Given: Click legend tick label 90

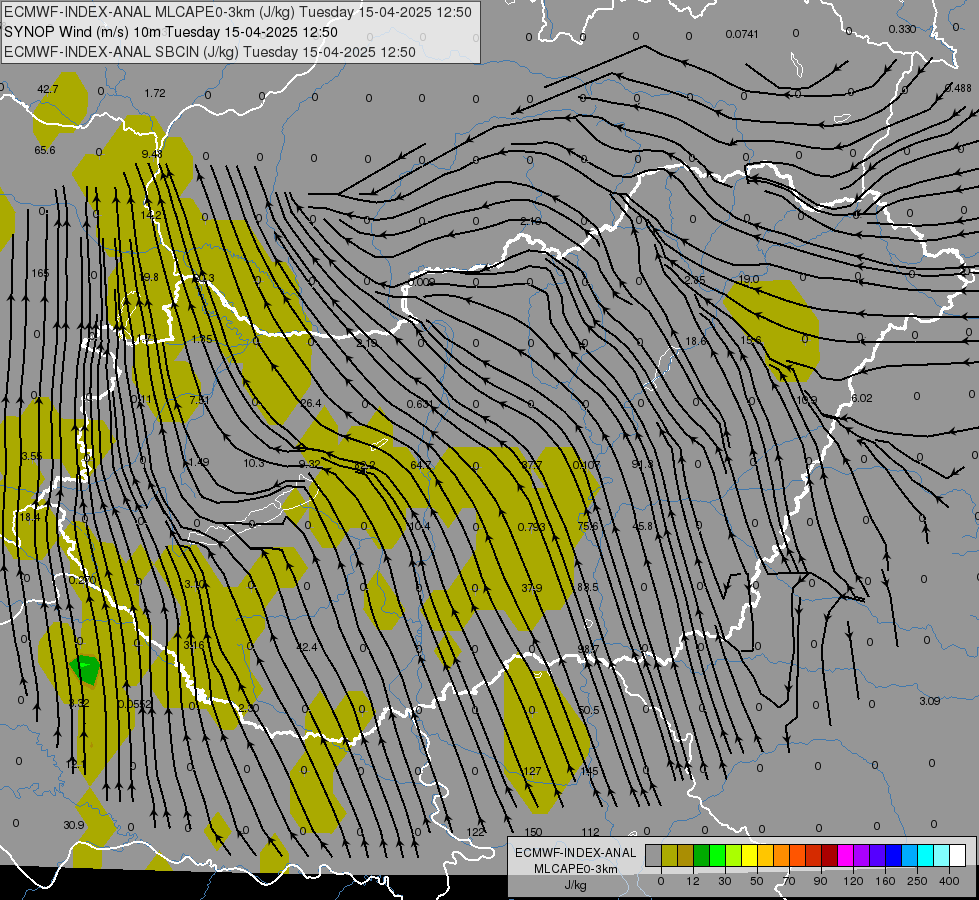Looking at the screenshot, I should pyautogui.click(x=820, y=881).
